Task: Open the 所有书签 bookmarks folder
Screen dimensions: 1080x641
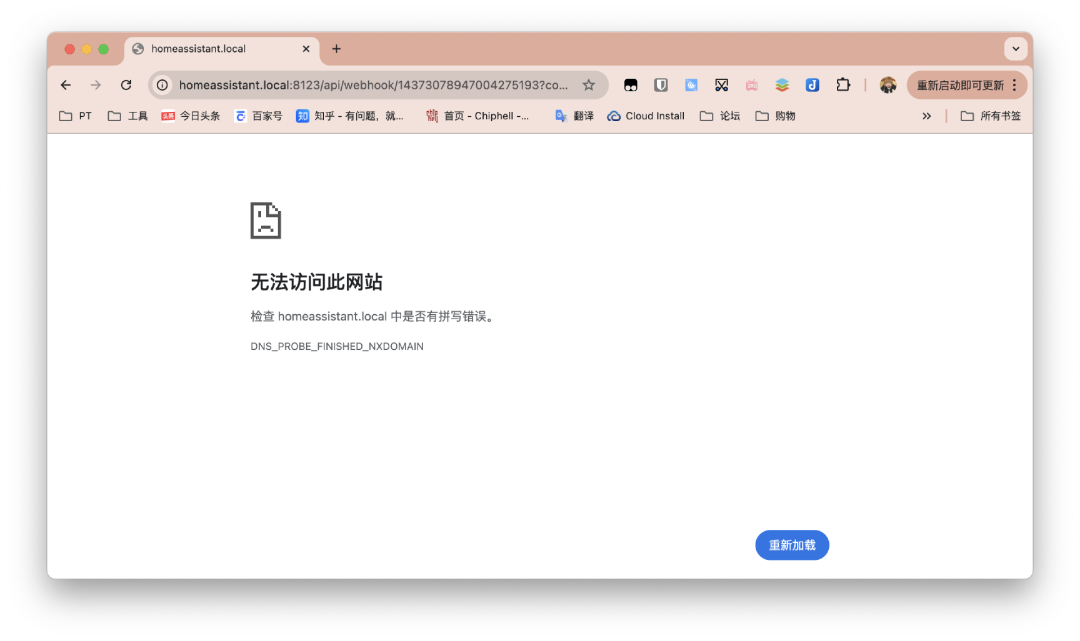Action: [x=991, y=116]
